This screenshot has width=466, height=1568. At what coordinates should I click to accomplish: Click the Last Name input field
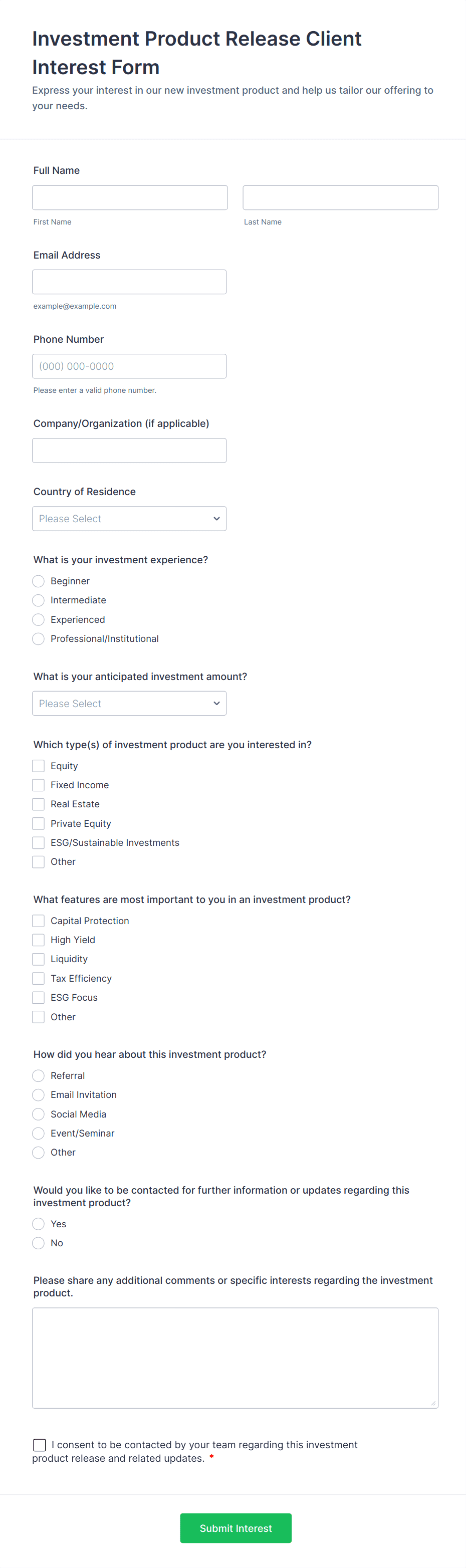(340, 198)
